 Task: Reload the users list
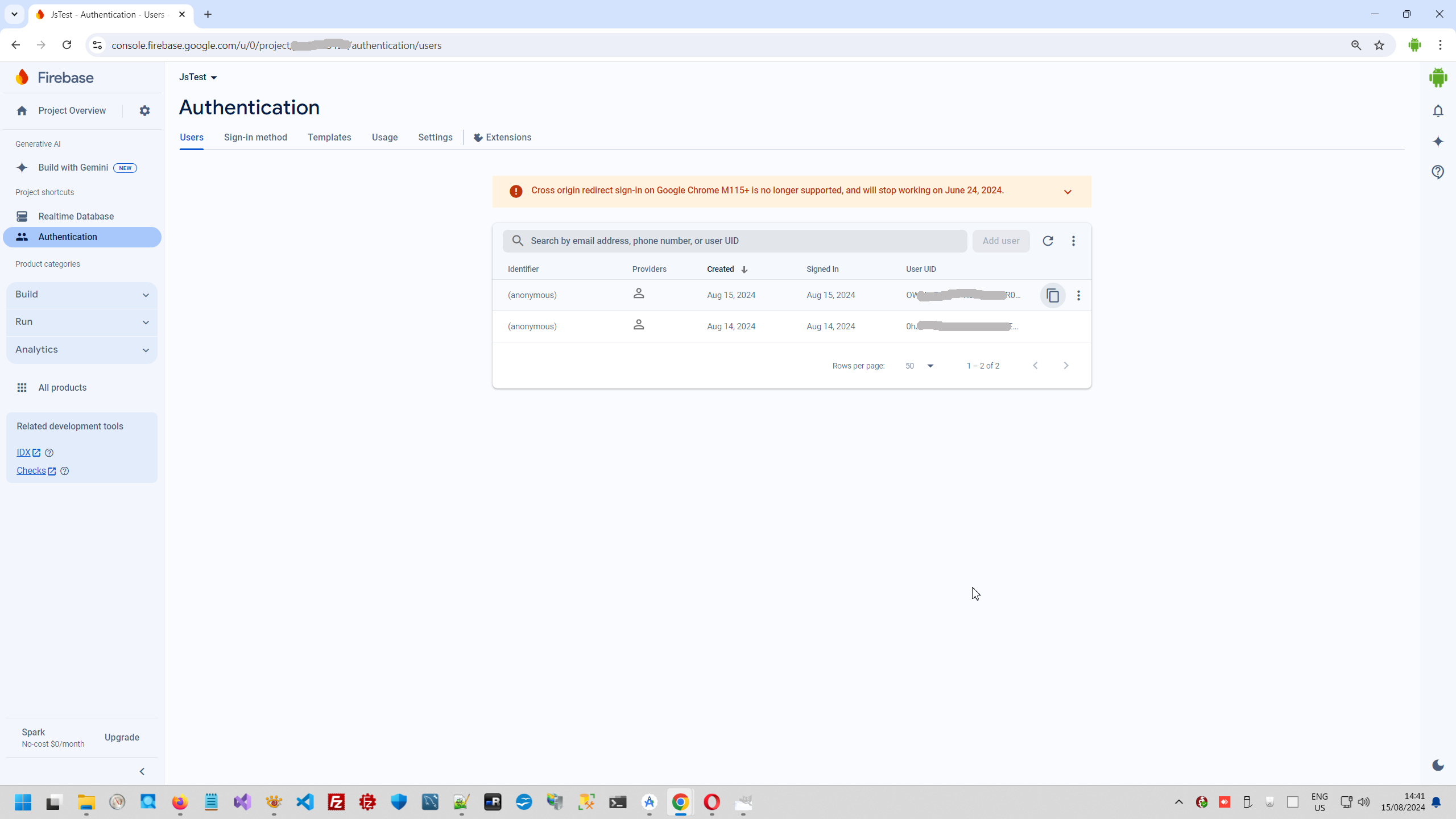tap(1048, 241)
